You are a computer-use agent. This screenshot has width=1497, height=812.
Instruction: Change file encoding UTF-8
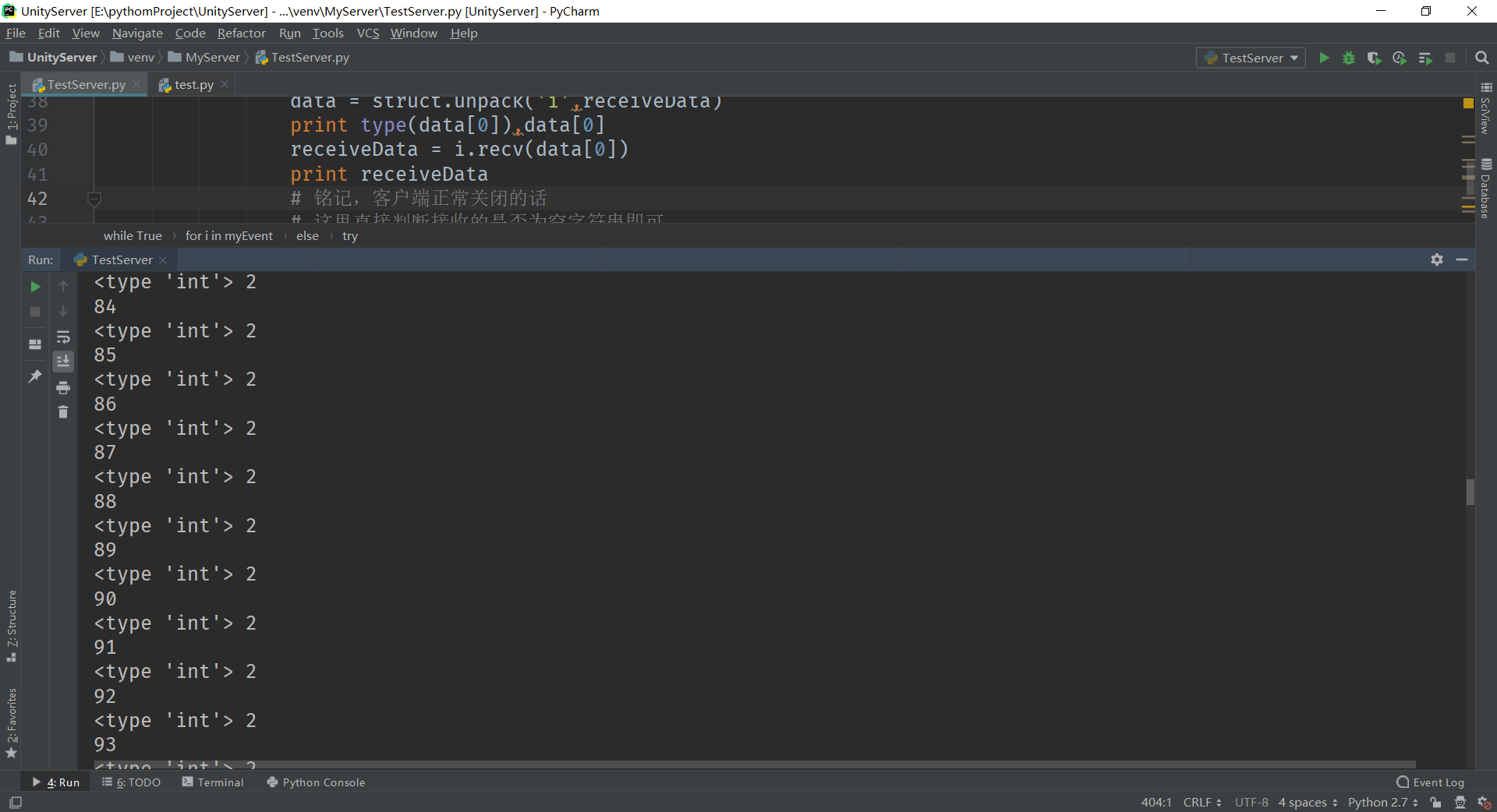point(1251,803)
